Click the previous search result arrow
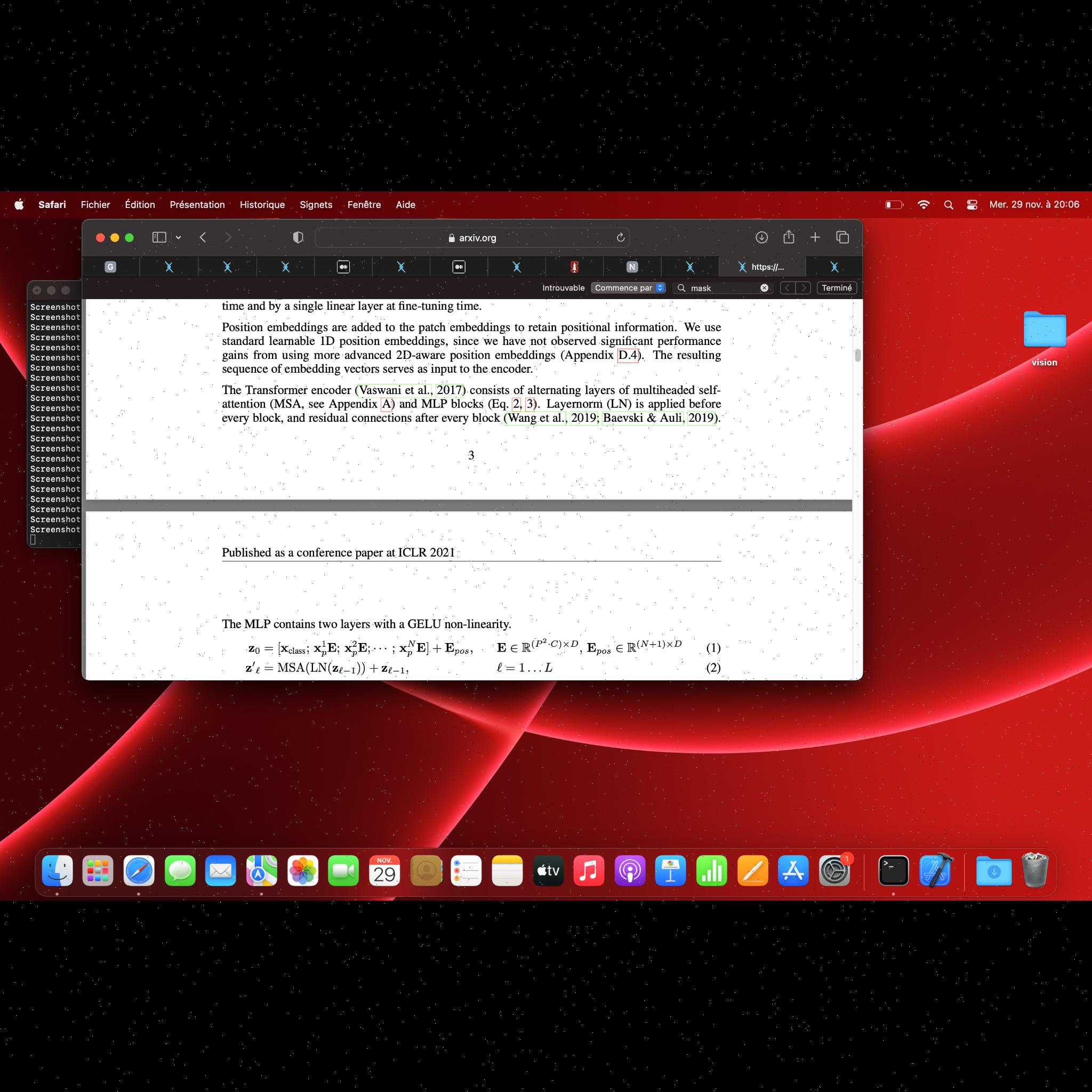 point(788,289)
